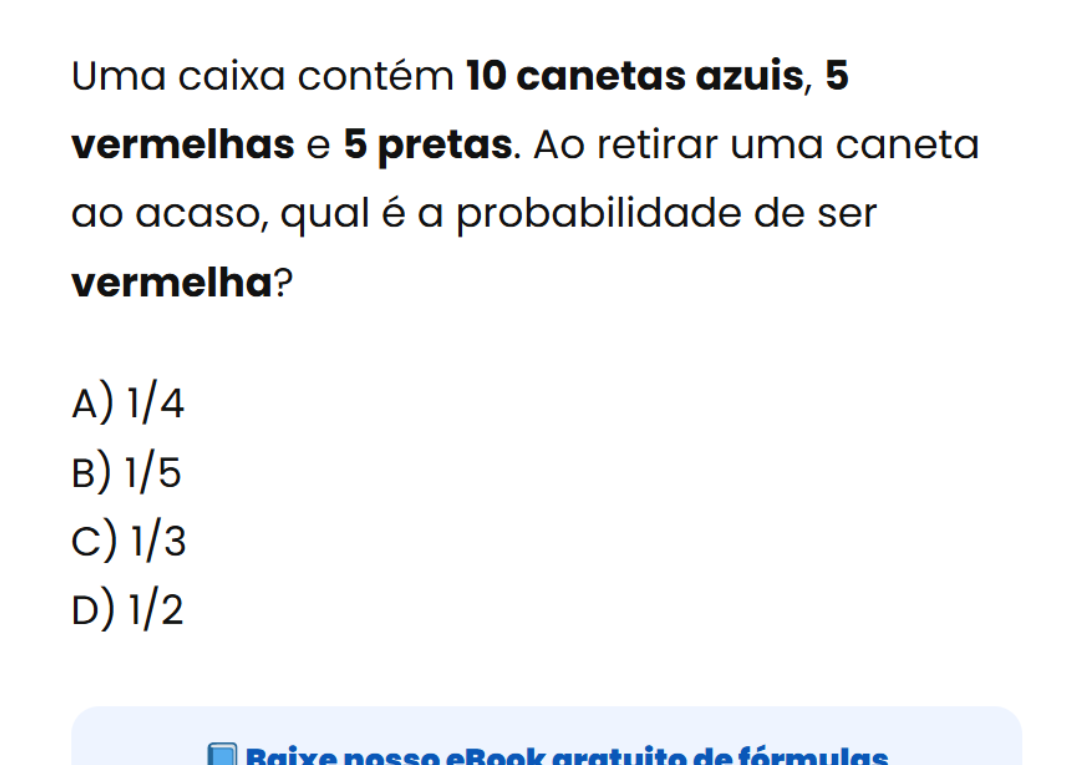Mark answer option D) 1/2
The width and height of the screenshot is (1080, 765).
click(x=128, y=610)
